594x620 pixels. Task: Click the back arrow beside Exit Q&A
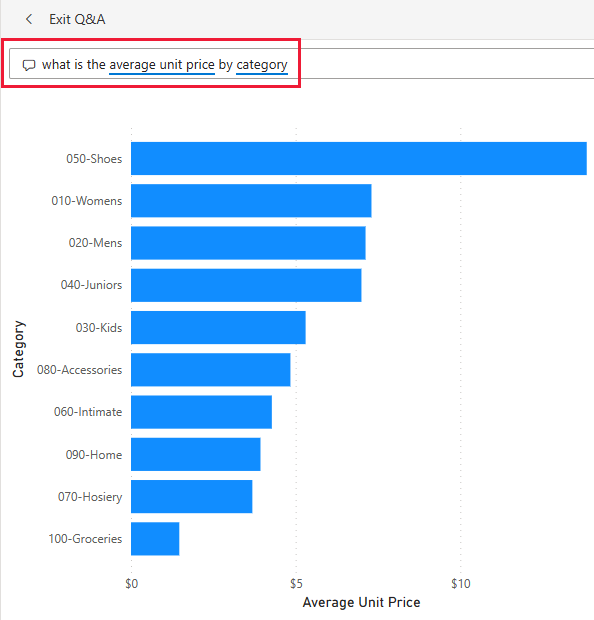tap(29, 19)
